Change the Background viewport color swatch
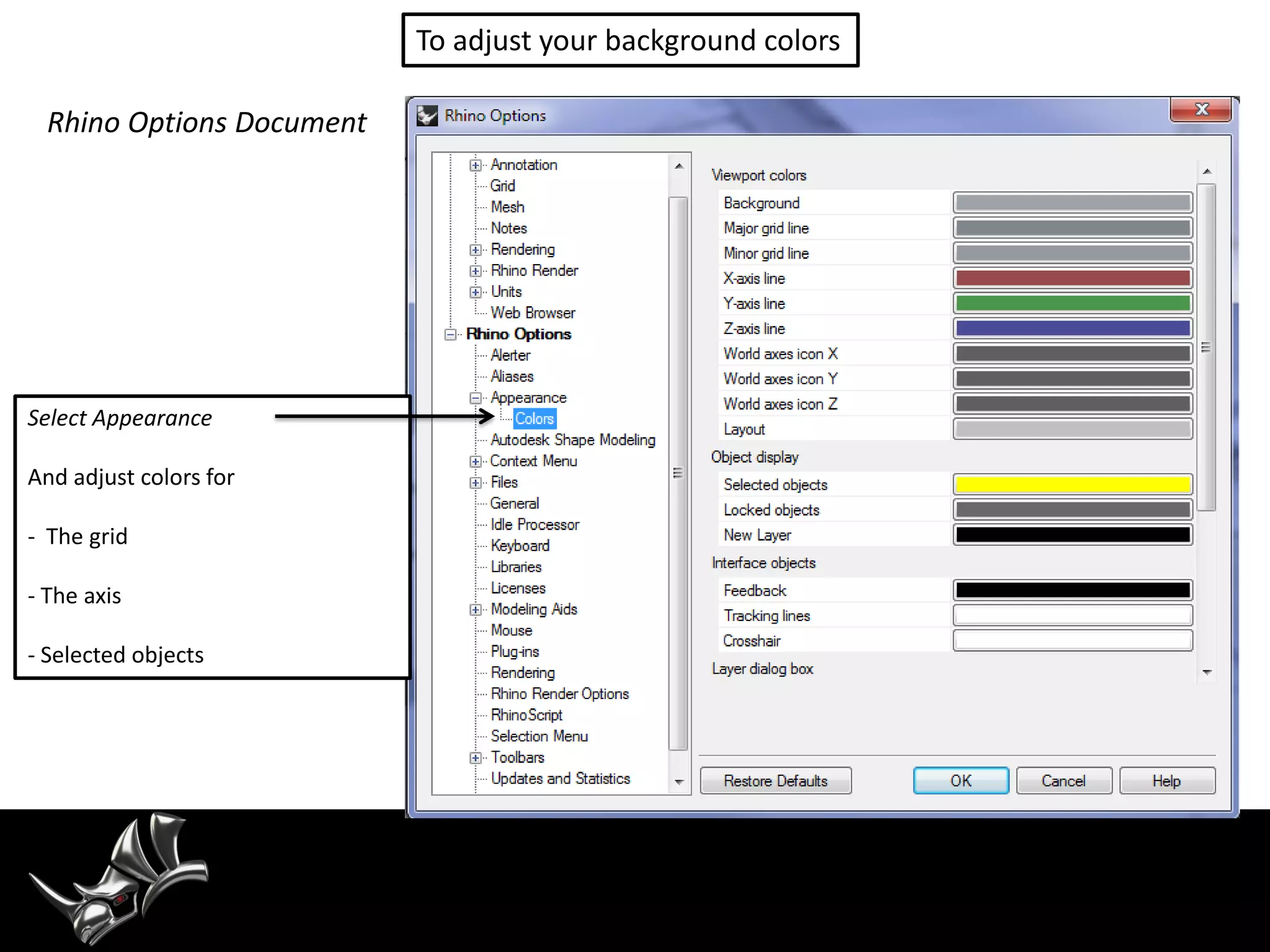Image resolution: width=1270 pixels, height=952 pixels. click(1073, 203)
